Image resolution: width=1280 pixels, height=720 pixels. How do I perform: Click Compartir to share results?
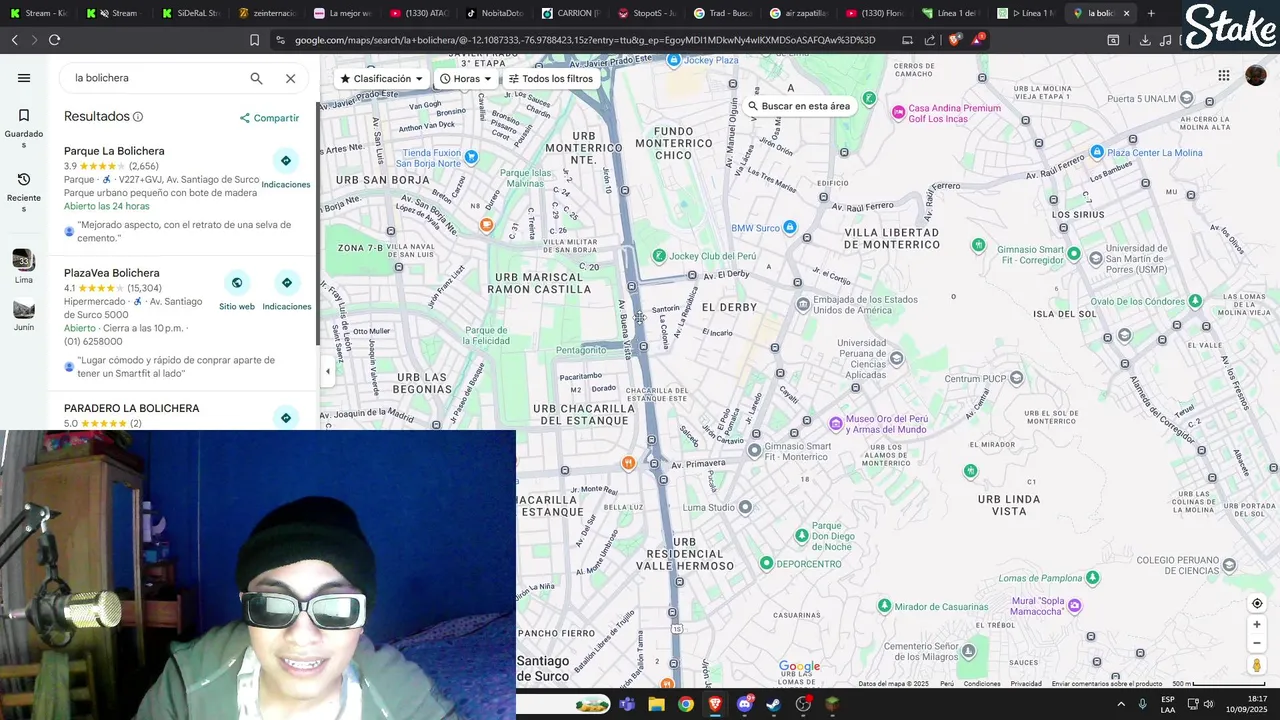click(x=269, y=118)
